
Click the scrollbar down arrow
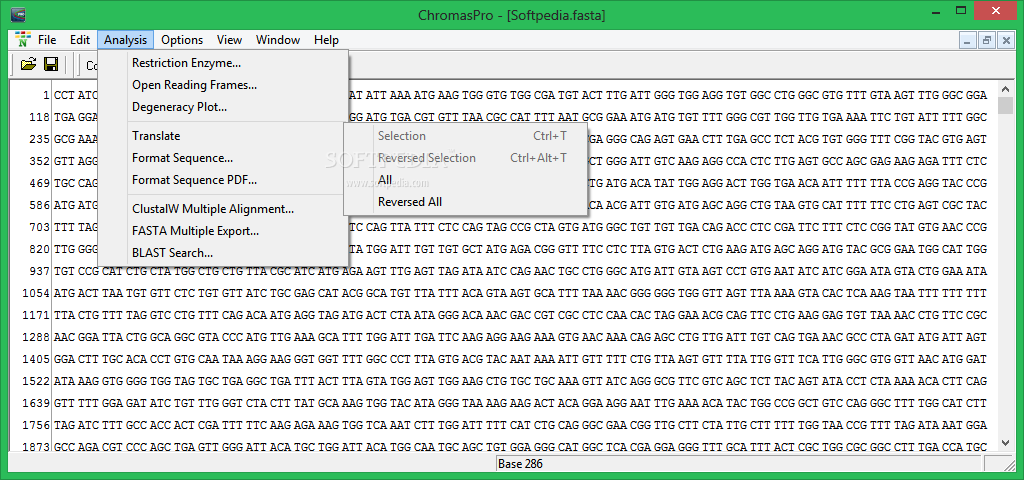click(1006, 443)
